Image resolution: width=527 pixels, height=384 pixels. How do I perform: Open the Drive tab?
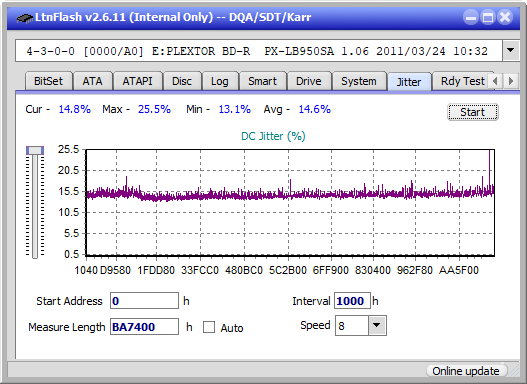pos(309,81)
